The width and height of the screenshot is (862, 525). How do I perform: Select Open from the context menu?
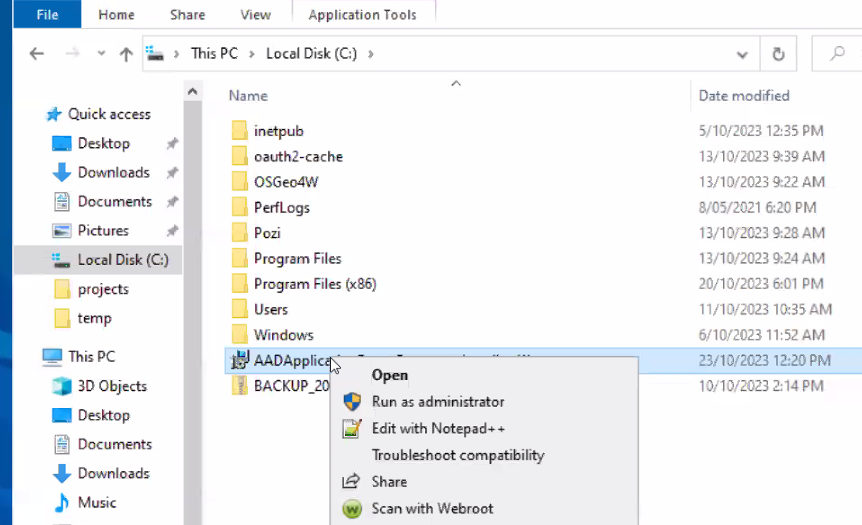[x=390, y=375]
